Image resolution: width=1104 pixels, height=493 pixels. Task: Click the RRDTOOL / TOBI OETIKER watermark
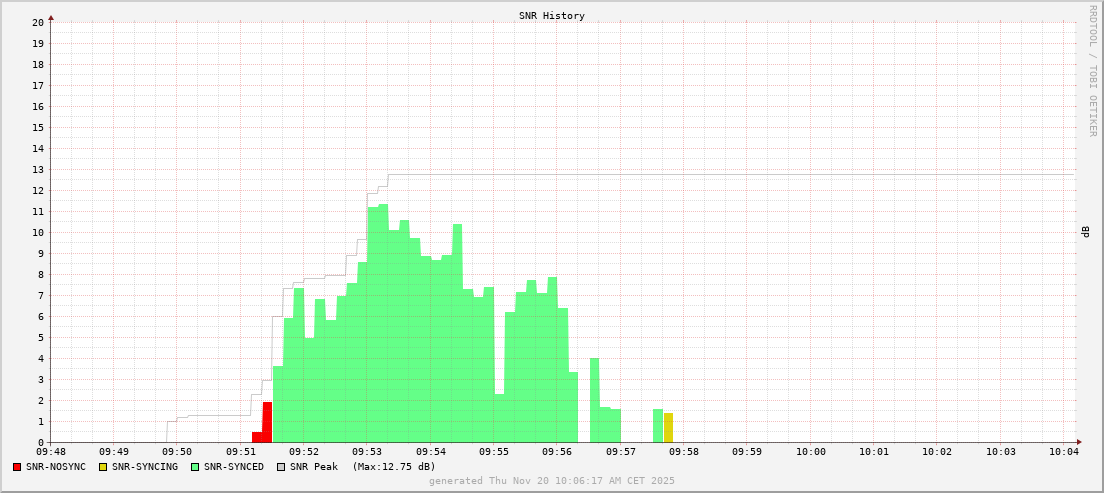pyautogui.click(x=1092, y=70)
